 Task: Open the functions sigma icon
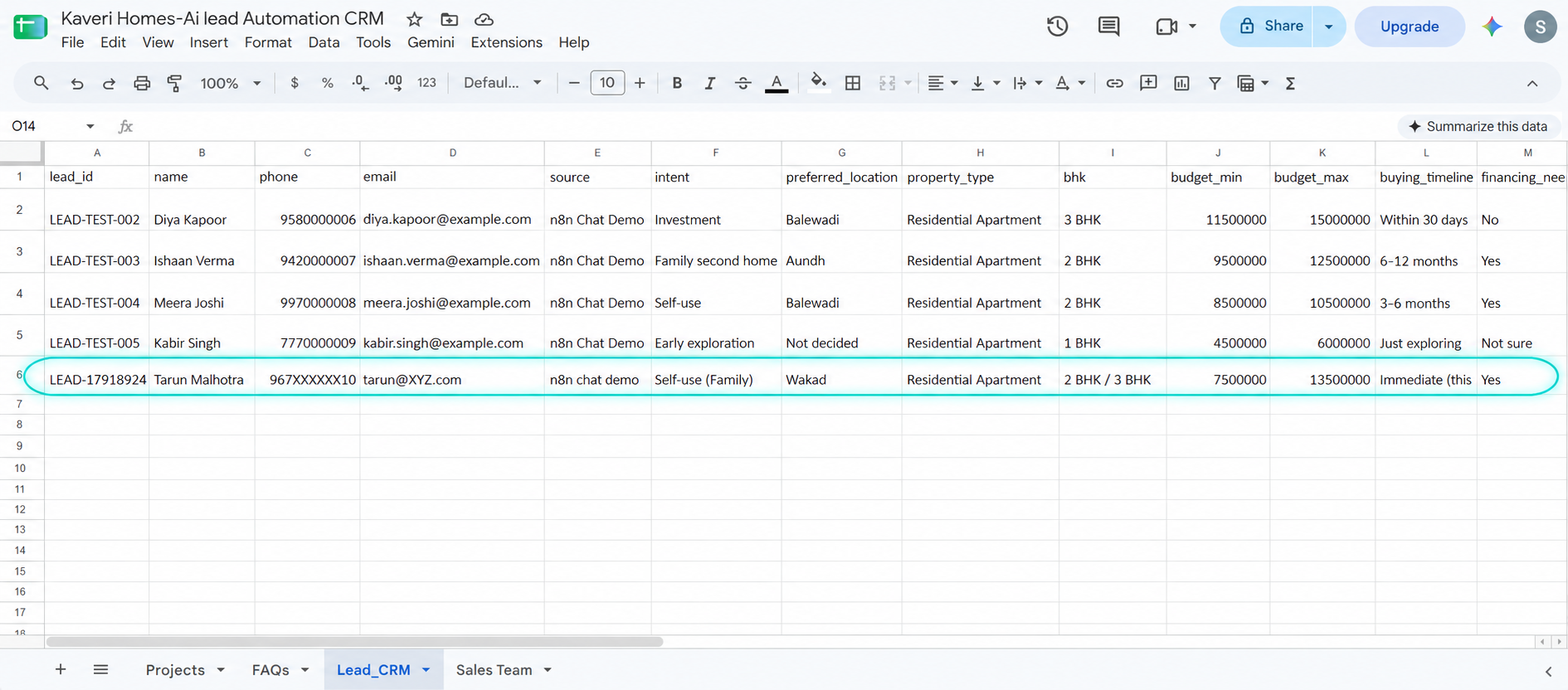1290,83
